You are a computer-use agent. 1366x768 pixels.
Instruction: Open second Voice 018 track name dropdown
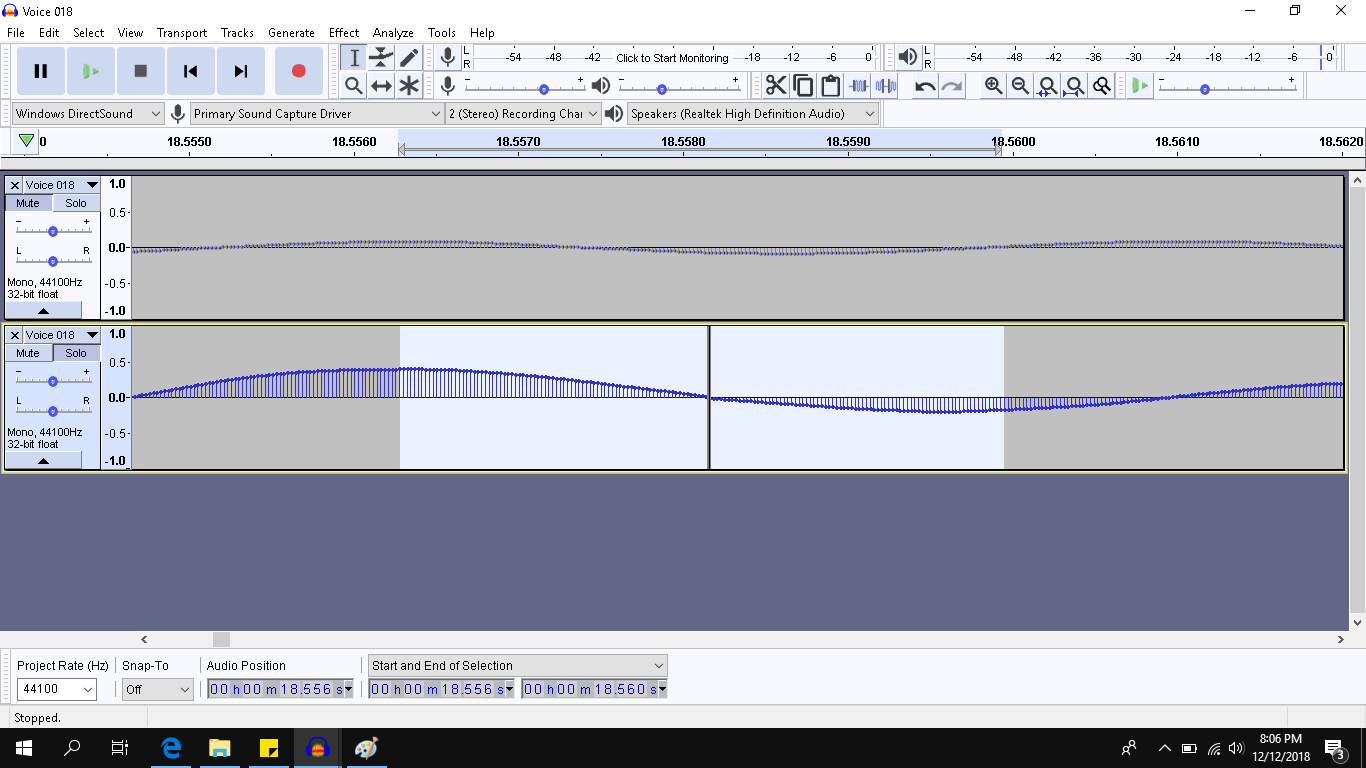pos(62,335)
